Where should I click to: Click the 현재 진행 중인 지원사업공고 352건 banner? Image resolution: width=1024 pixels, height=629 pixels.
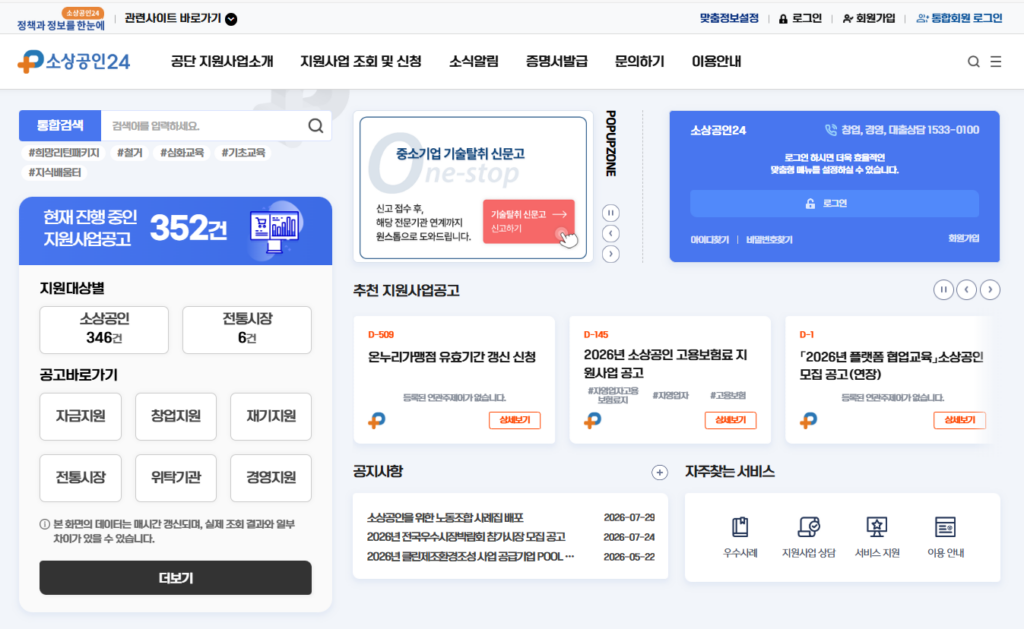176,231
